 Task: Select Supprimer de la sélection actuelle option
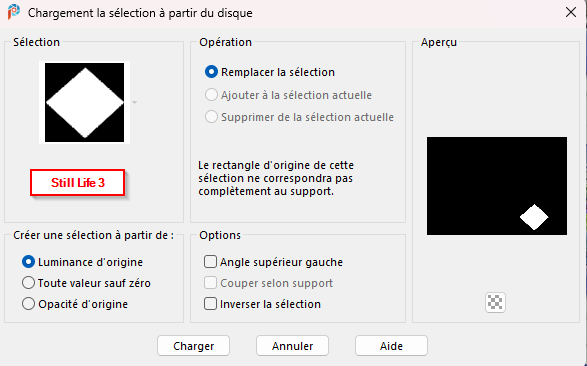click(x=211, y=117)
